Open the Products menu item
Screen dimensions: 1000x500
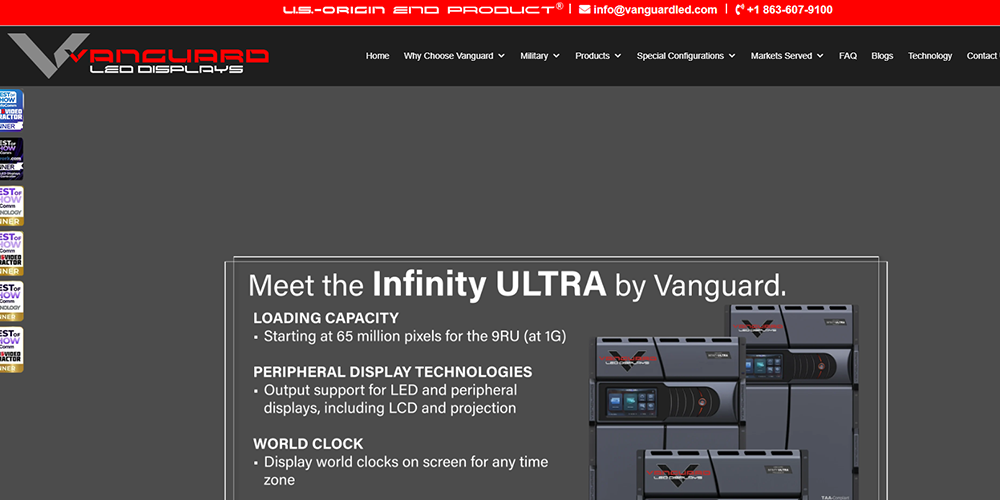592,56
